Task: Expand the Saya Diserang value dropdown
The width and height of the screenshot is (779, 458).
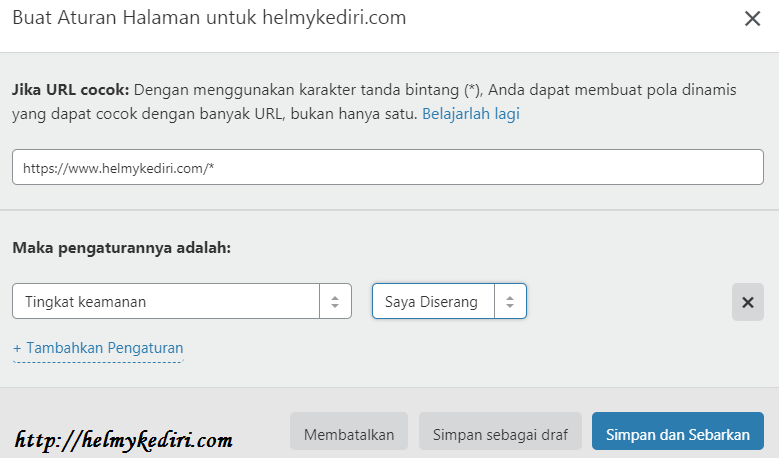Action: (433, 301)
